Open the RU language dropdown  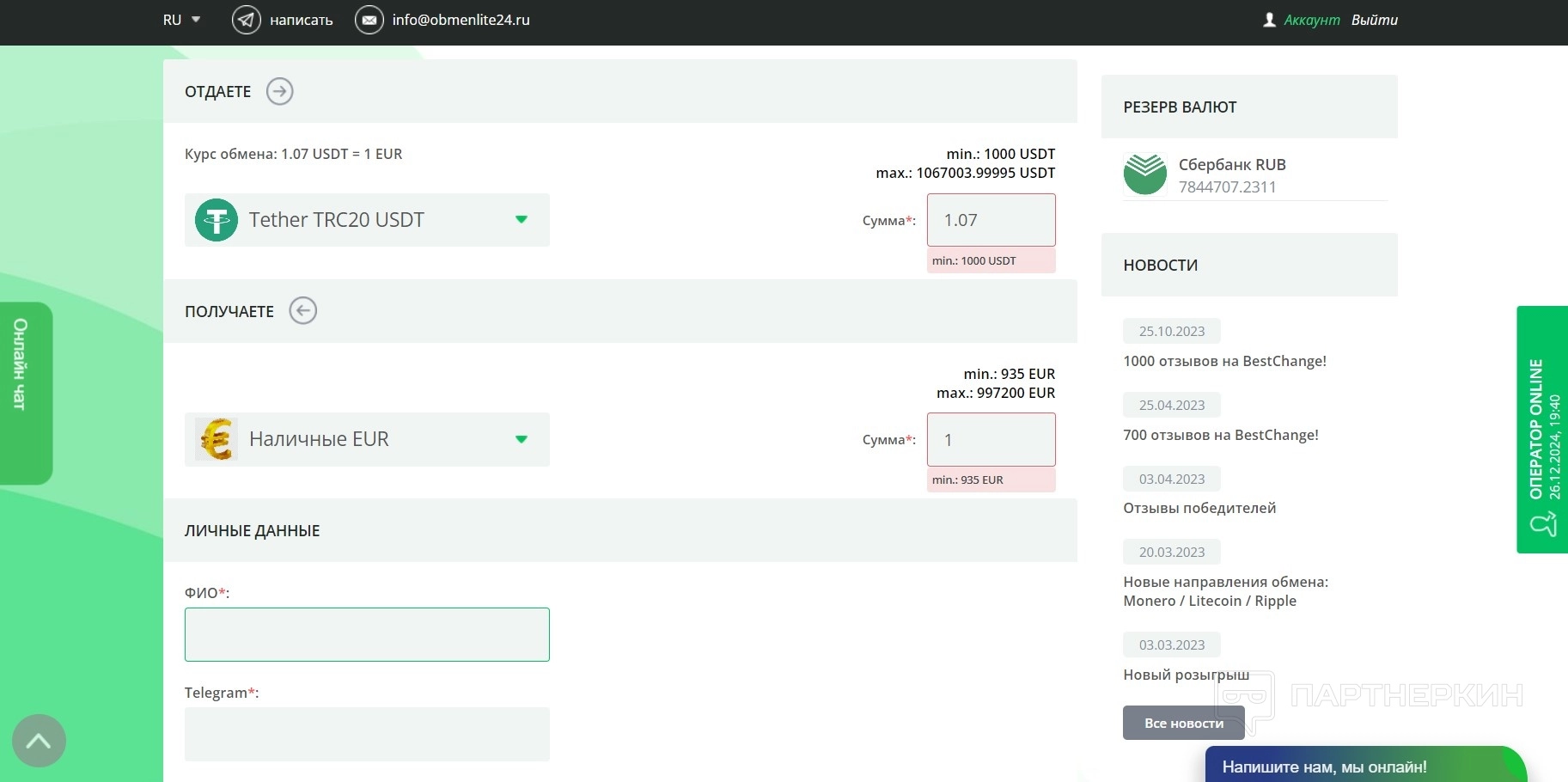[181, 20]
